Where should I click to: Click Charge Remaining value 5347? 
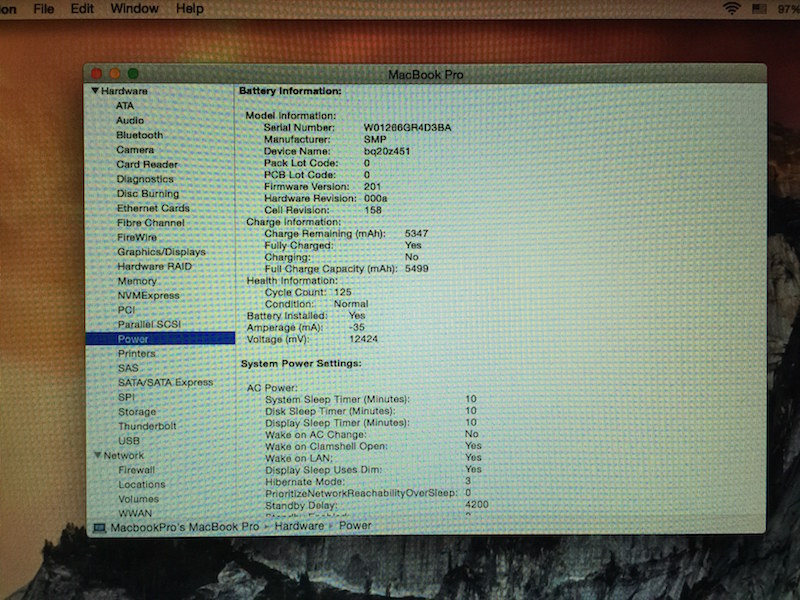pos(416,233)
